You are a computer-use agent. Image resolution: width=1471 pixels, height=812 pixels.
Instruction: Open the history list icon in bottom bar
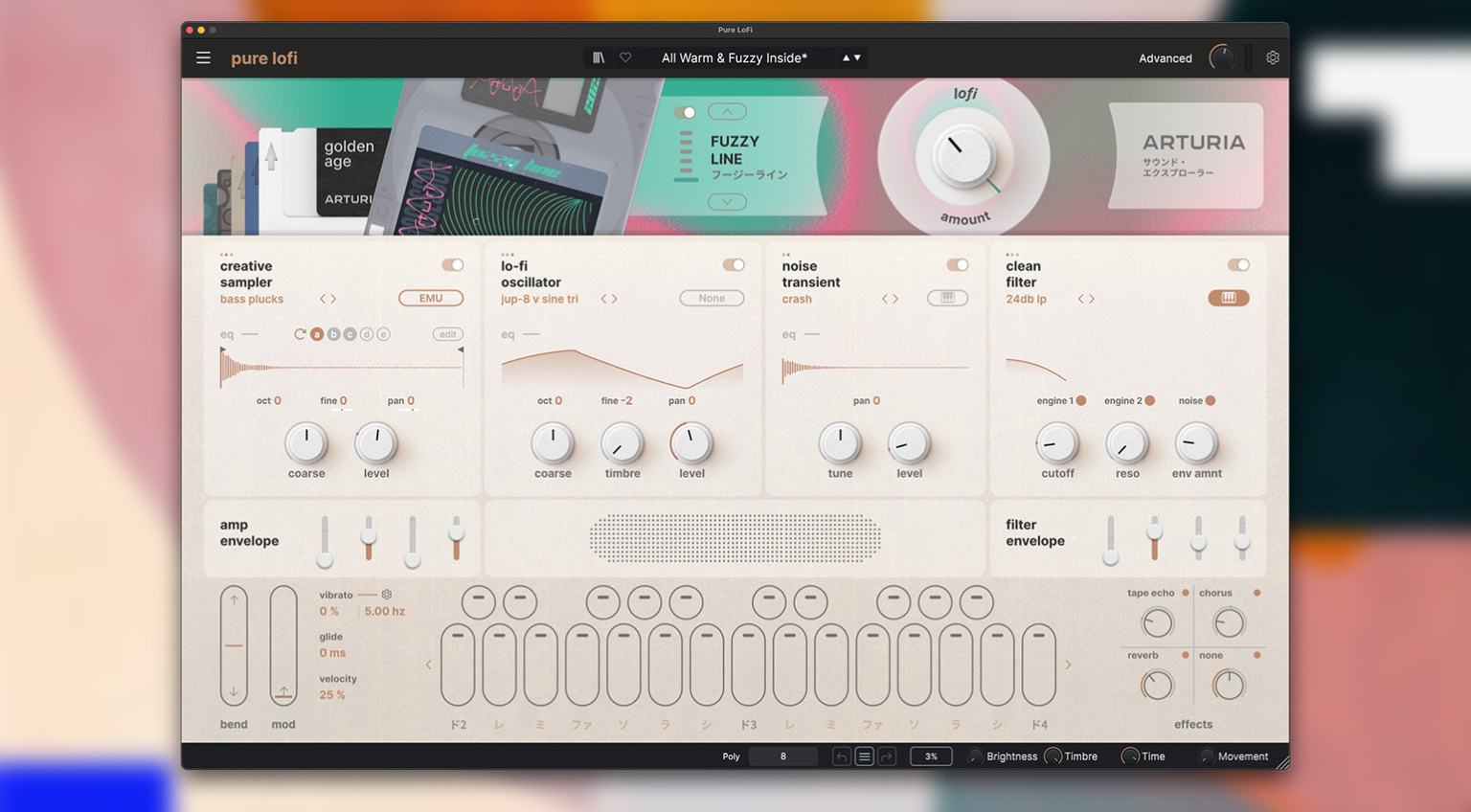tap(864, 756)
